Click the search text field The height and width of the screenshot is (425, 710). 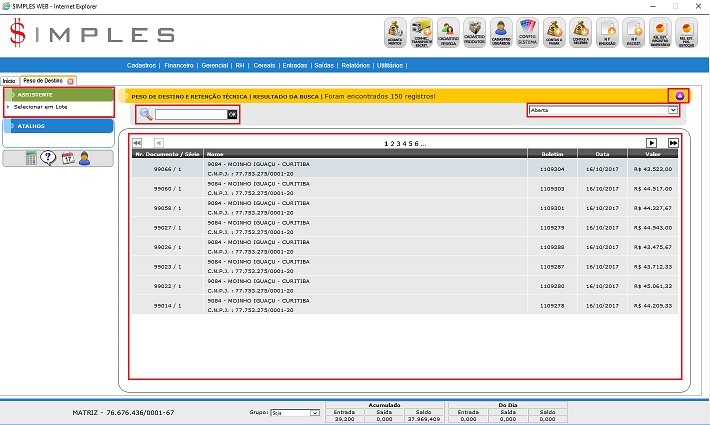click(190, 115)
